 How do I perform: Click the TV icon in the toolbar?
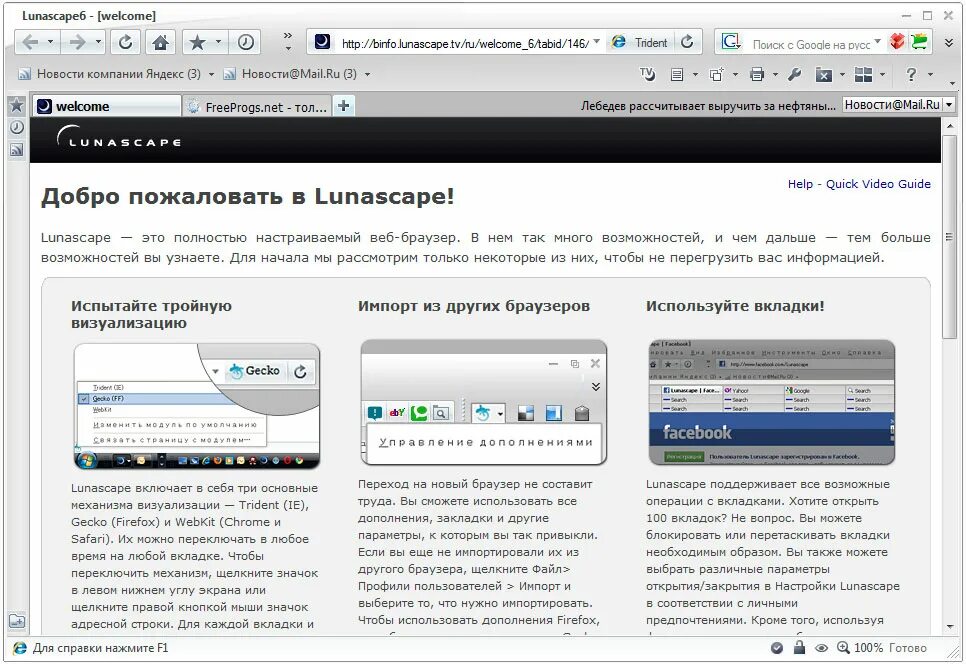647,74
